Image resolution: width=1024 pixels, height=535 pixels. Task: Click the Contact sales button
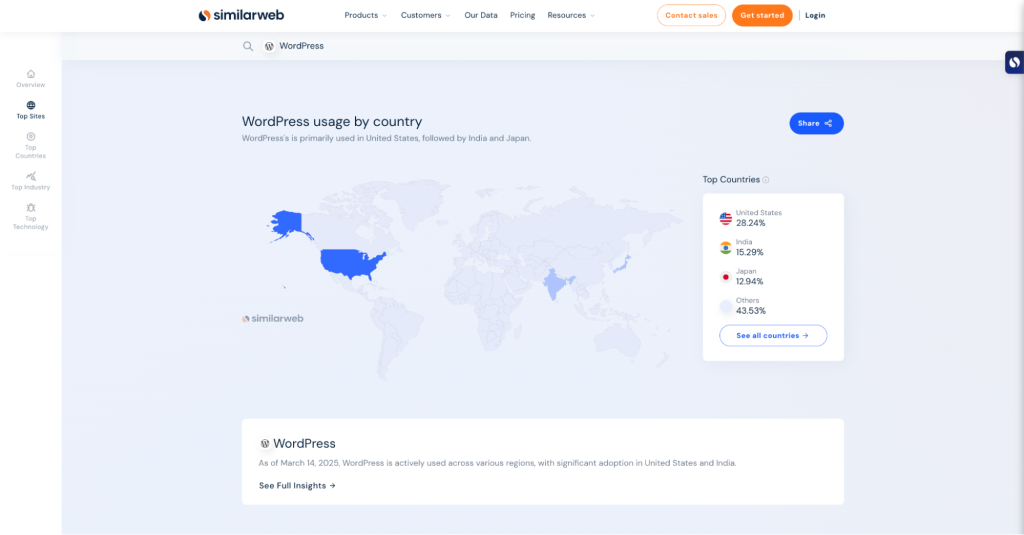click(691, 15)
